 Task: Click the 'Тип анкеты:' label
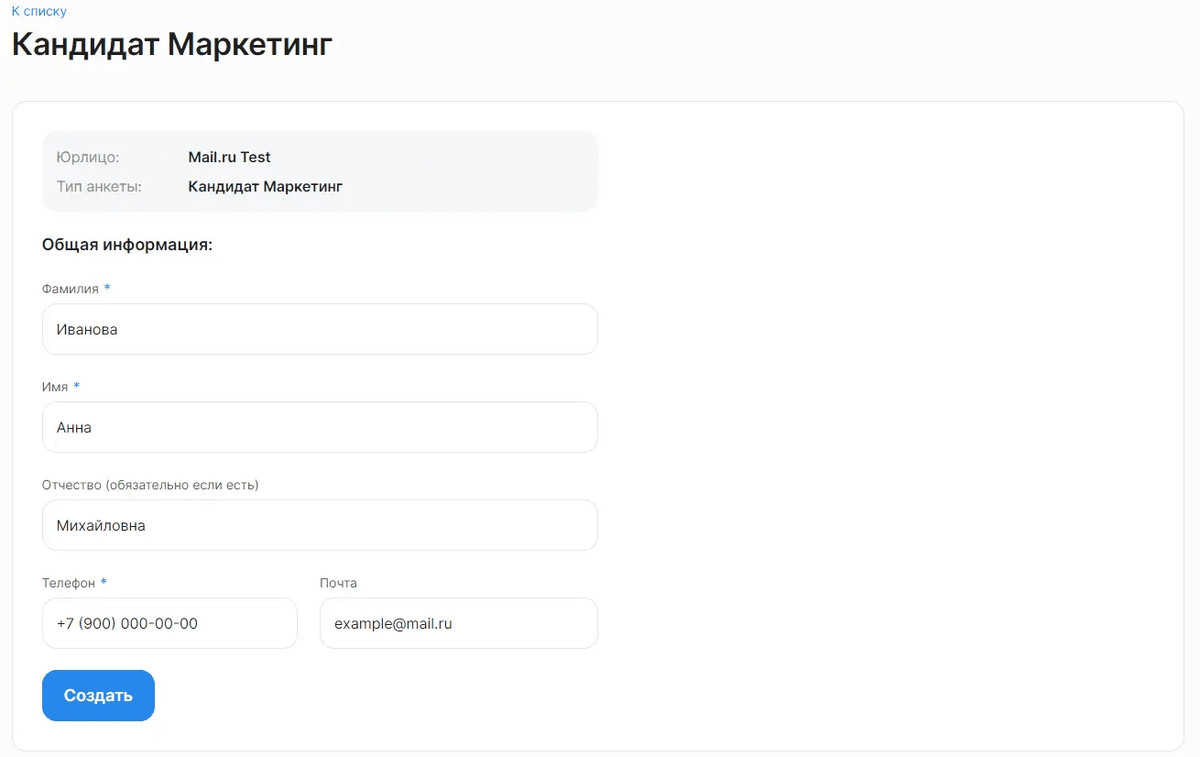click(99, 186)
